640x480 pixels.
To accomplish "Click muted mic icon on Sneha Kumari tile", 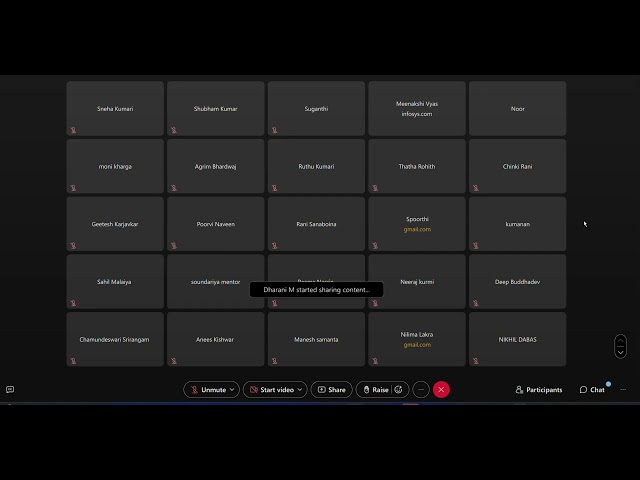I will click(x=73, y=130).
